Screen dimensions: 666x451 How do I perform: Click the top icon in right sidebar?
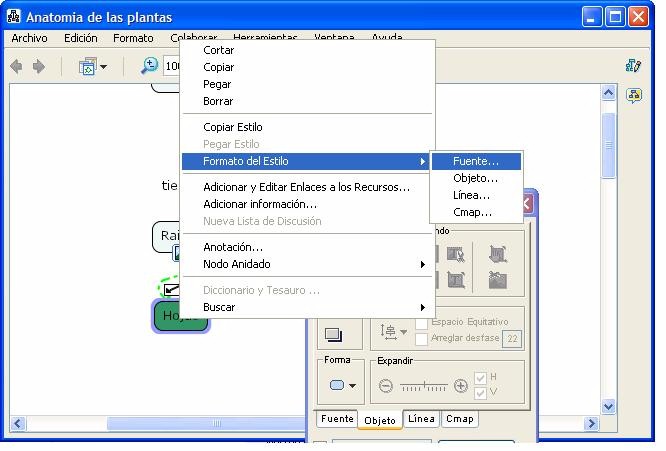click(x=633, y=66)
